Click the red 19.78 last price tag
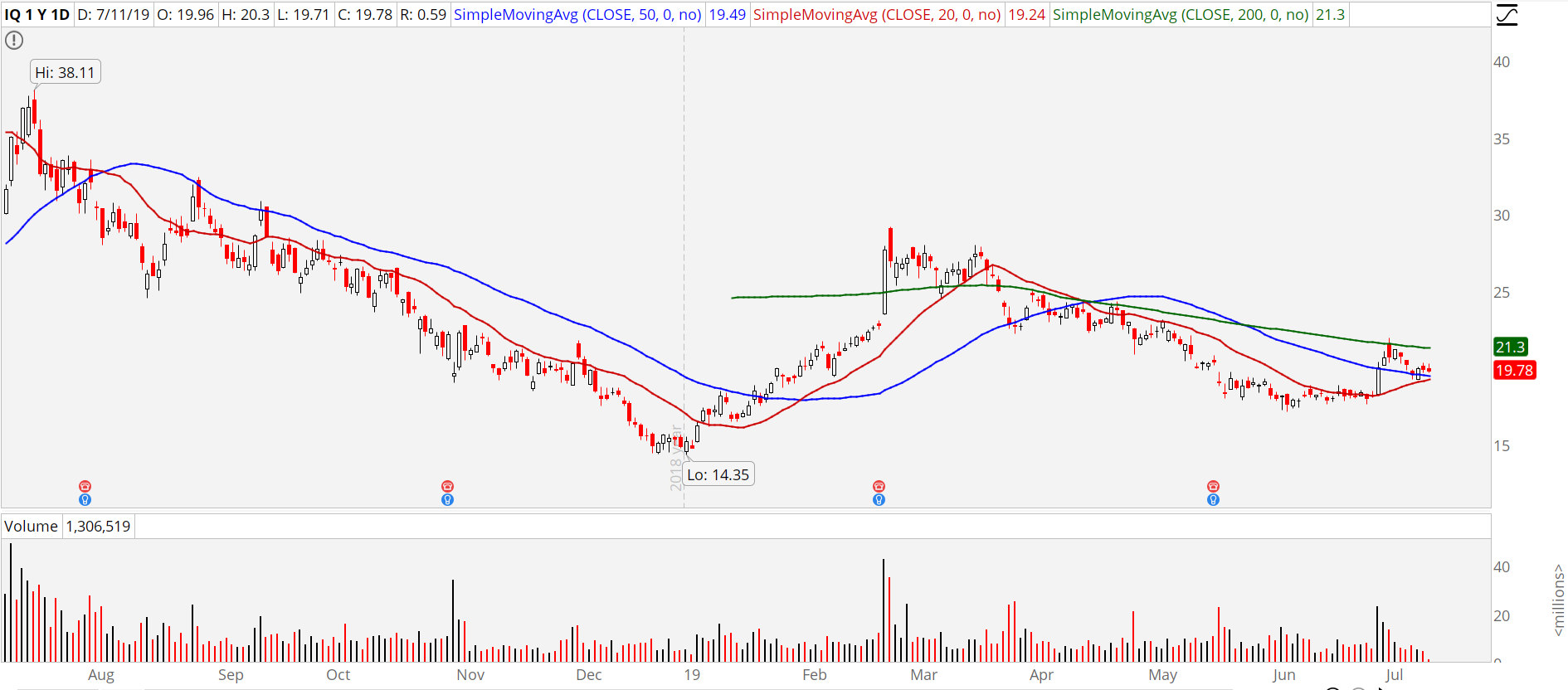Viewport: 1568px width, 690px height. point(1514,370)
